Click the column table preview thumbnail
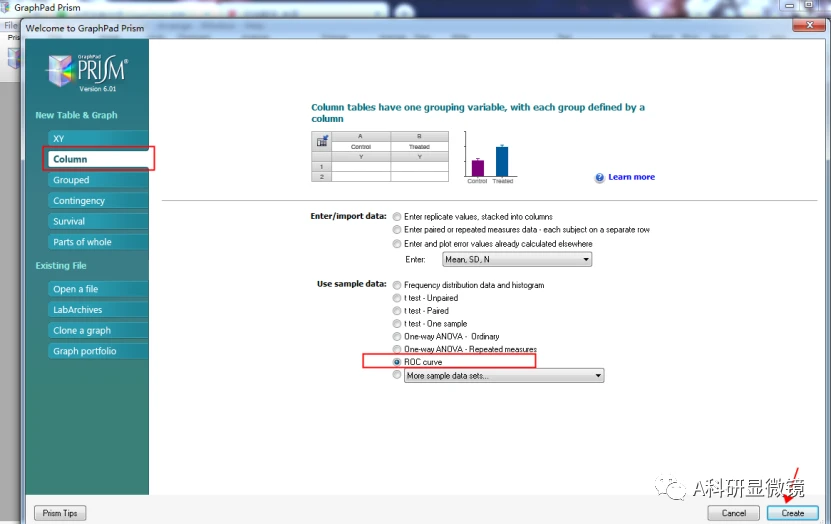 point(380,157)
